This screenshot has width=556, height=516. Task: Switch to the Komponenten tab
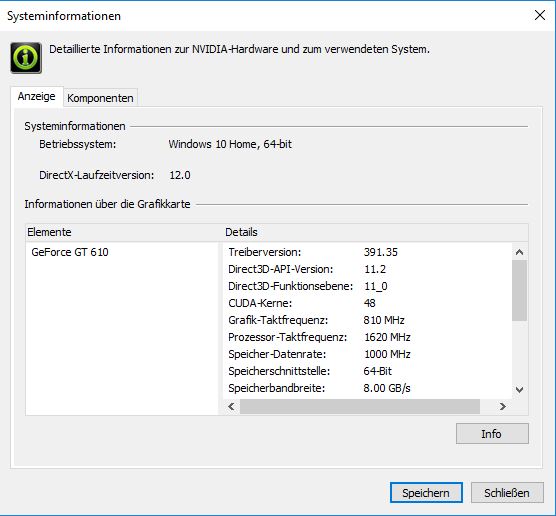click(x=100, y=98)
